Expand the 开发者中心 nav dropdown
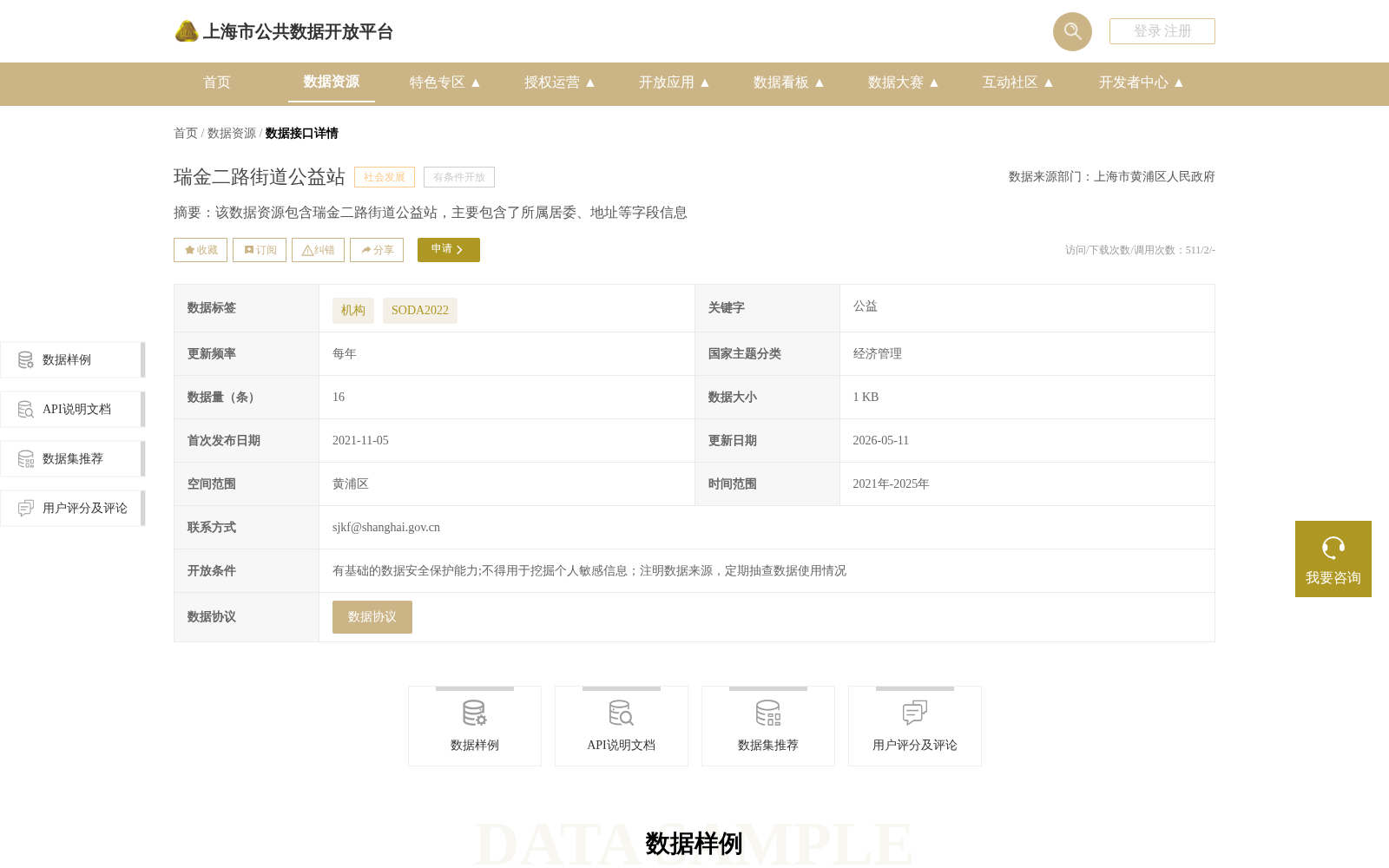 pos(1142,82)
